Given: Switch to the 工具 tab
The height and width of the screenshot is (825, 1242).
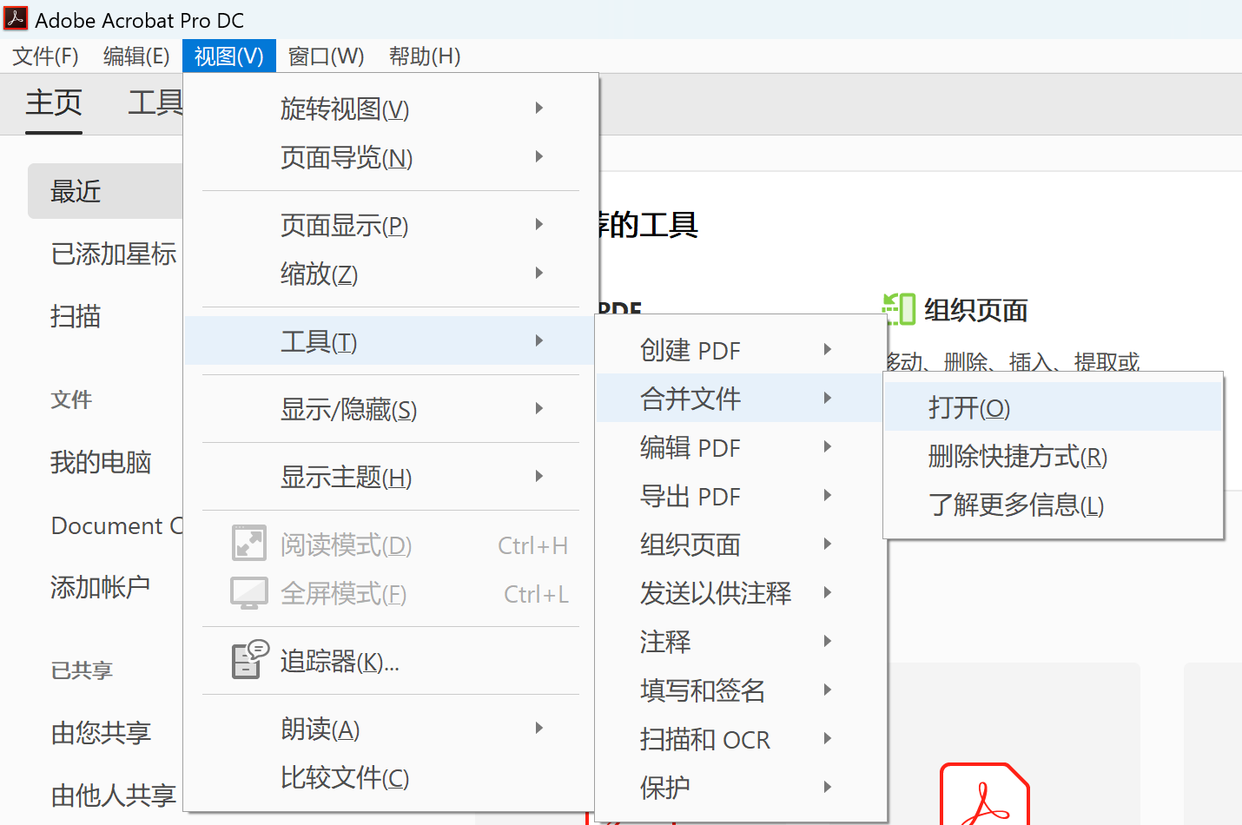Looking at the screenshot, I should tap(155, 103).
